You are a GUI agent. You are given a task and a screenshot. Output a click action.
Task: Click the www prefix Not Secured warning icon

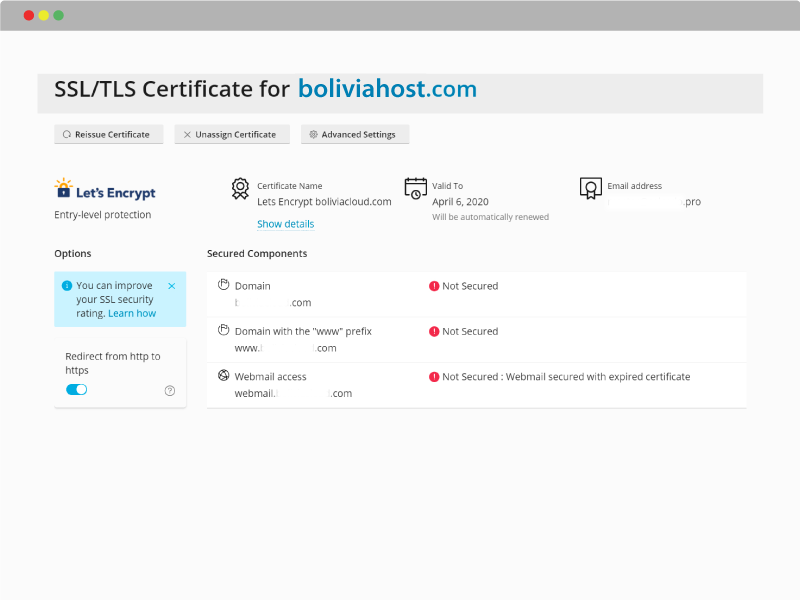point(434,332)
